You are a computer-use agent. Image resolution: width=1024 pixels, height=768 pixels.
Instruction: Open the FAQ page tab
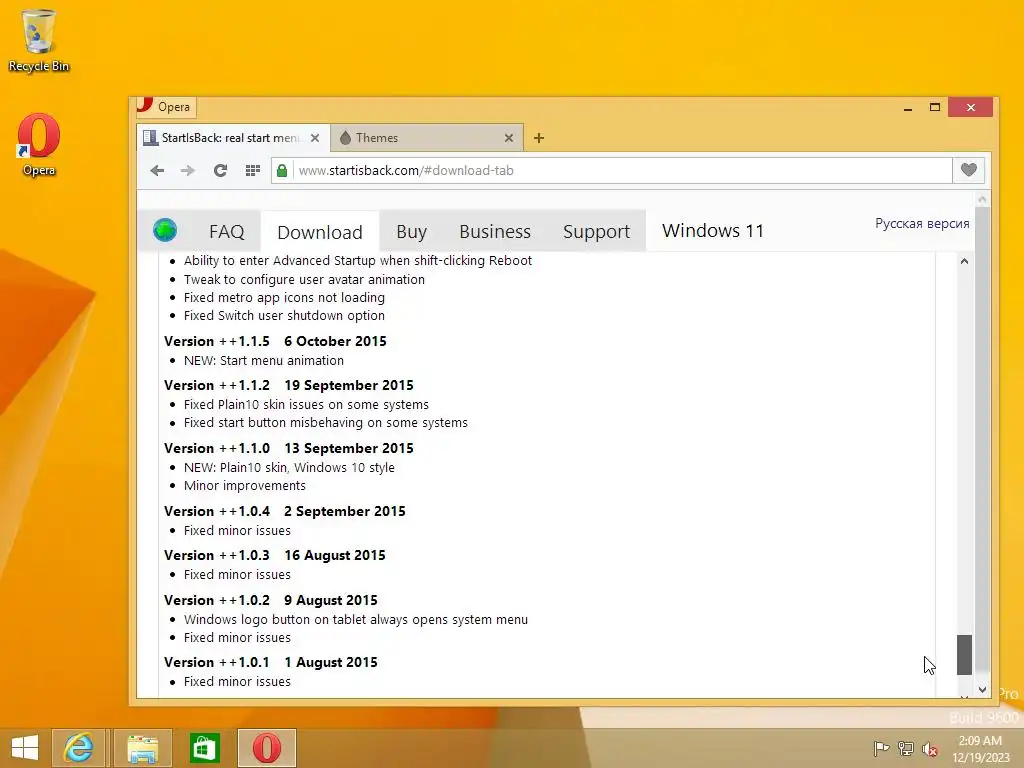pos(227,231)
